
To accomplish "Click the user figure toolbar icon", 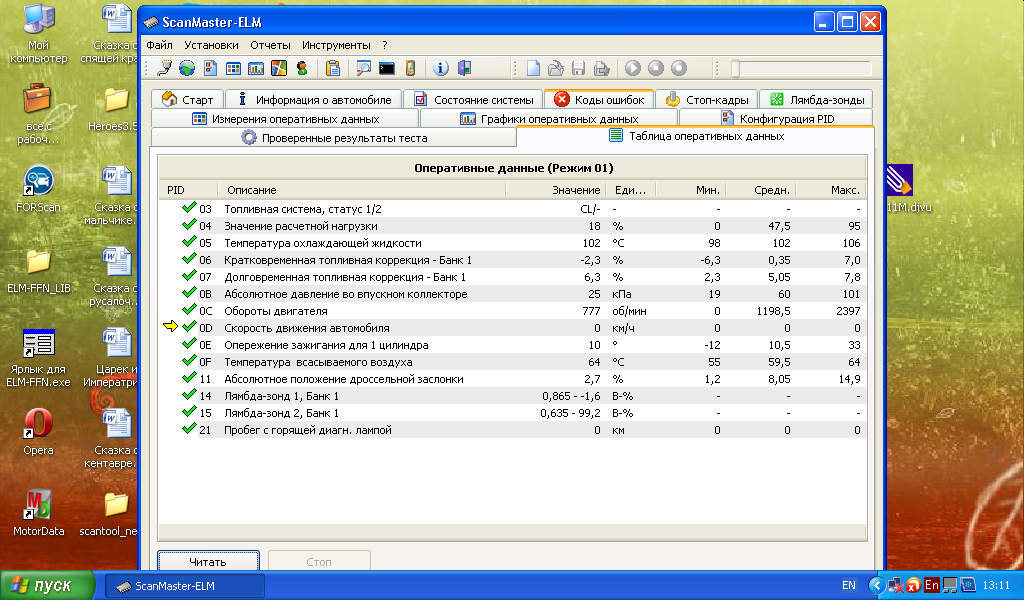I will [302, 68].
